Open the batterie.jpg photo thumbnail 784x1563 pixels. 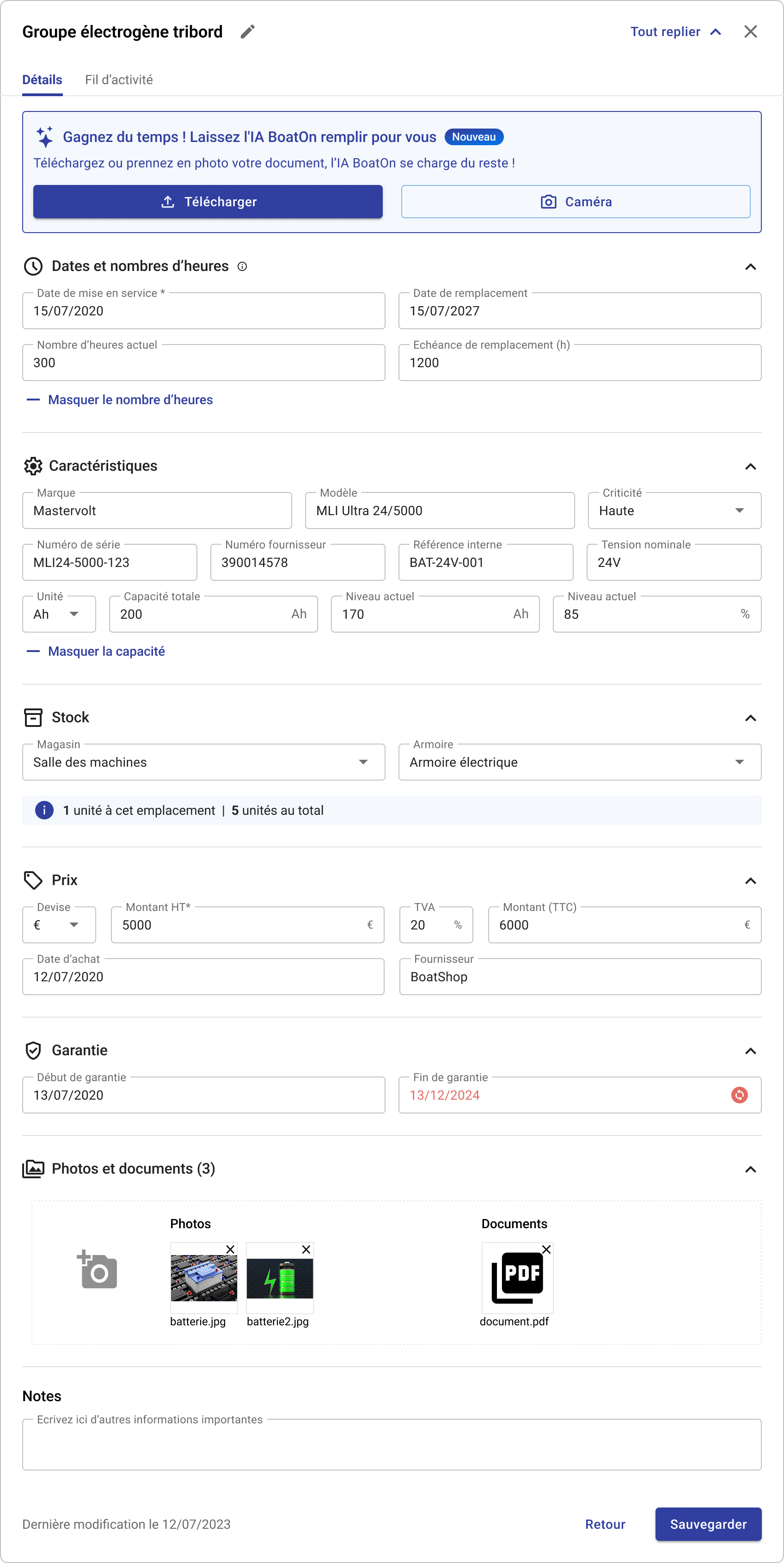(x=204, y=1278)
